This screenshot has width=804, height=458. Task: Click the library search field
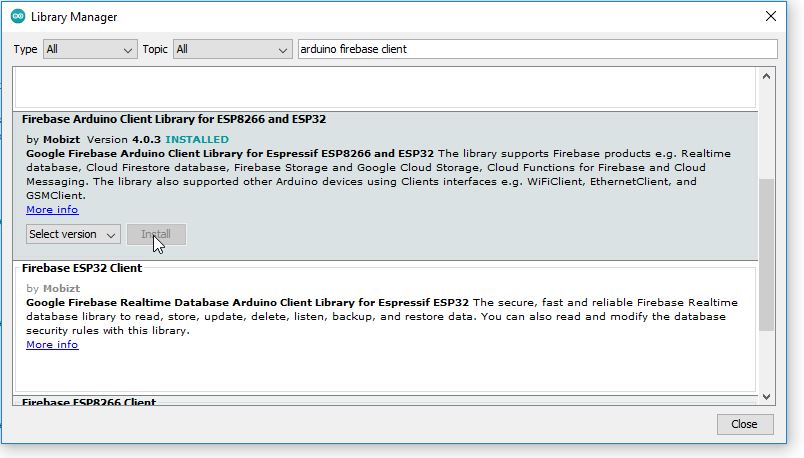(x=537, y=49)
